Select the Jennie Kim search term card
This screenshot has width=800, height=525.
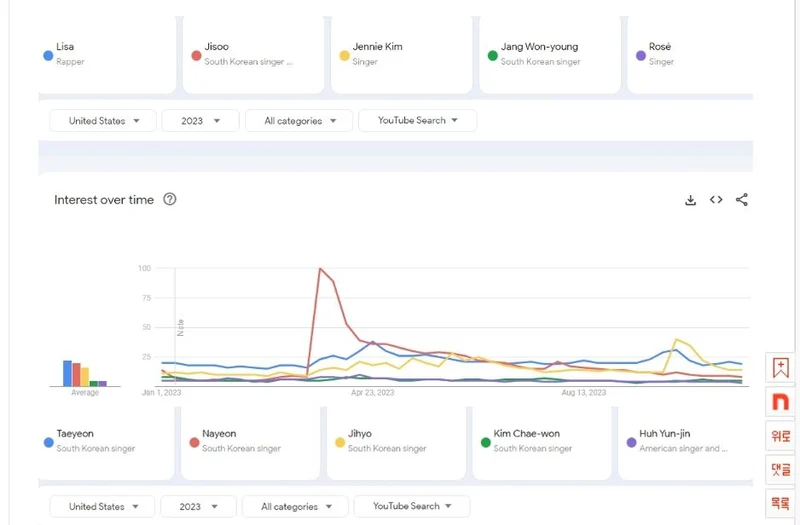point(400,54)
